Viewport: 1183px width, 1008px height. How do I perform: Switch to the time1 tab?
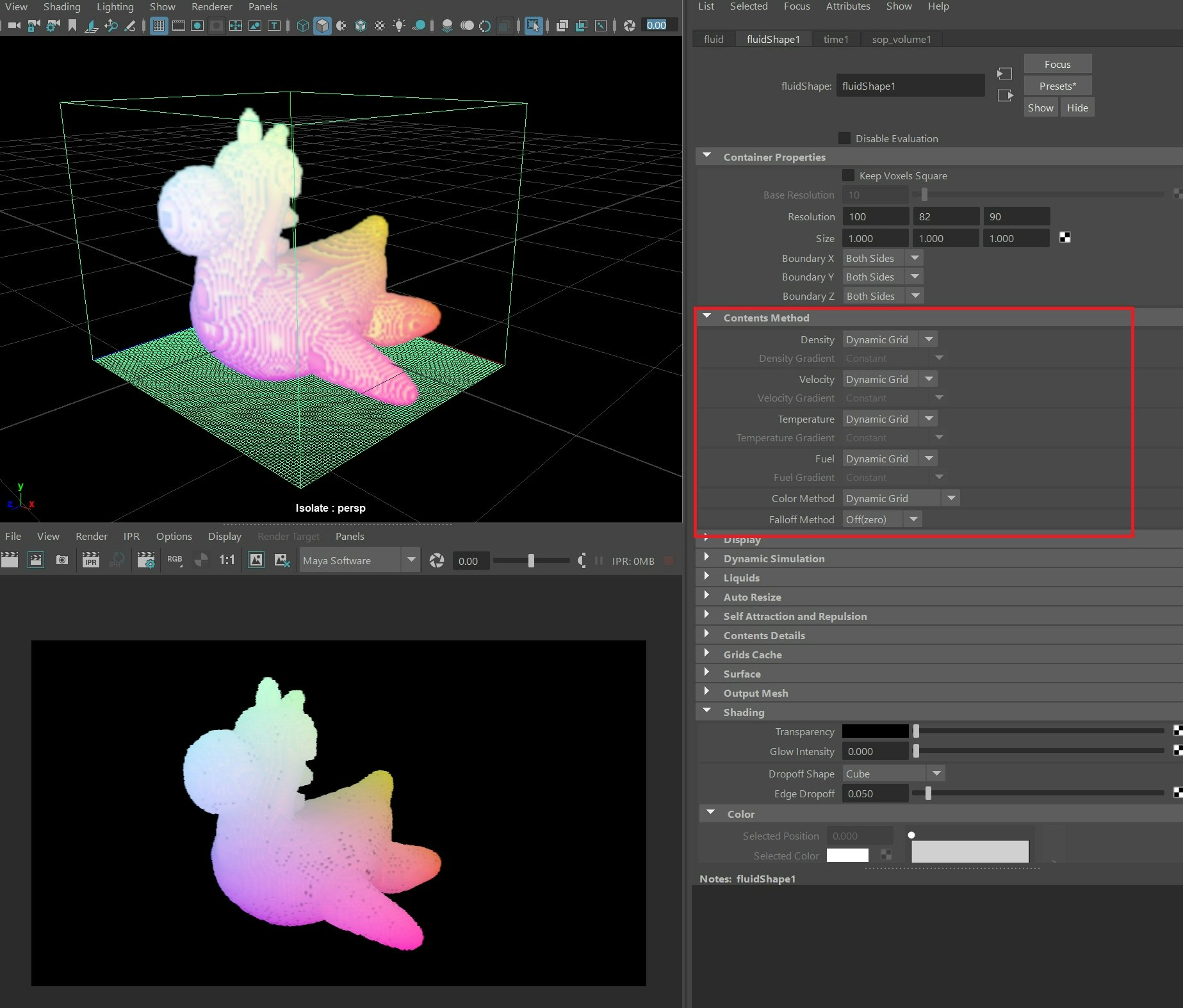pos(835,39)
